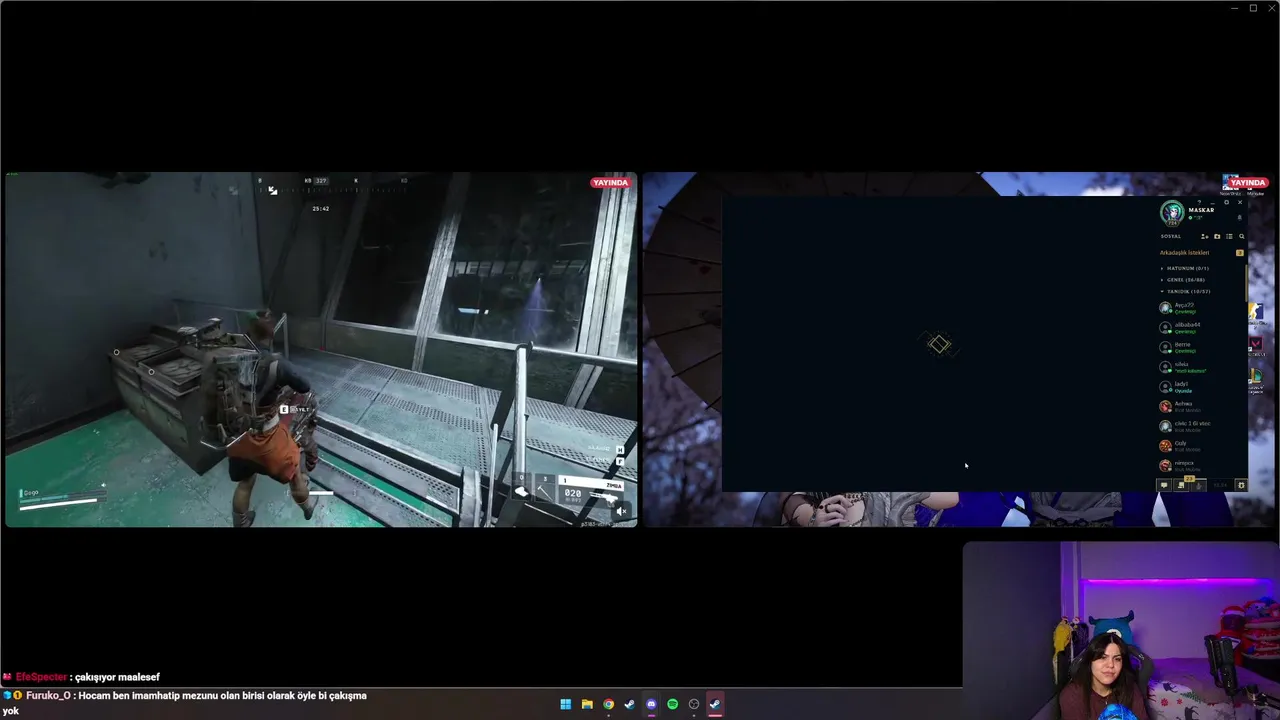Click the list view icon in social panel
The height and width of the screenshot is (720, 1280).
(1229, 236)
